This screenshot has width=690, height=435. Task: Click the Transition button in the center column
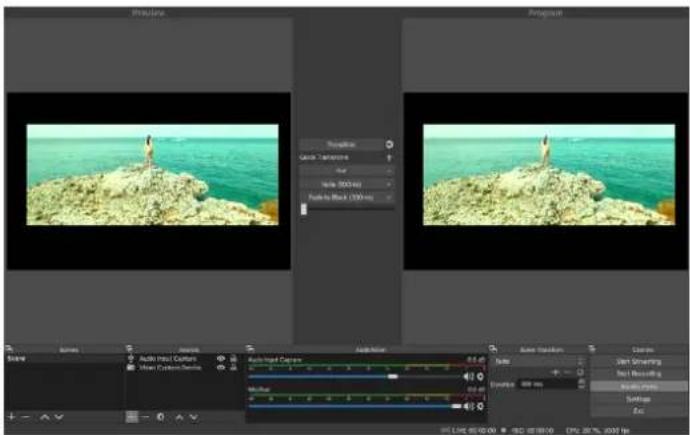pyautogui.click(x=341, y=144)
